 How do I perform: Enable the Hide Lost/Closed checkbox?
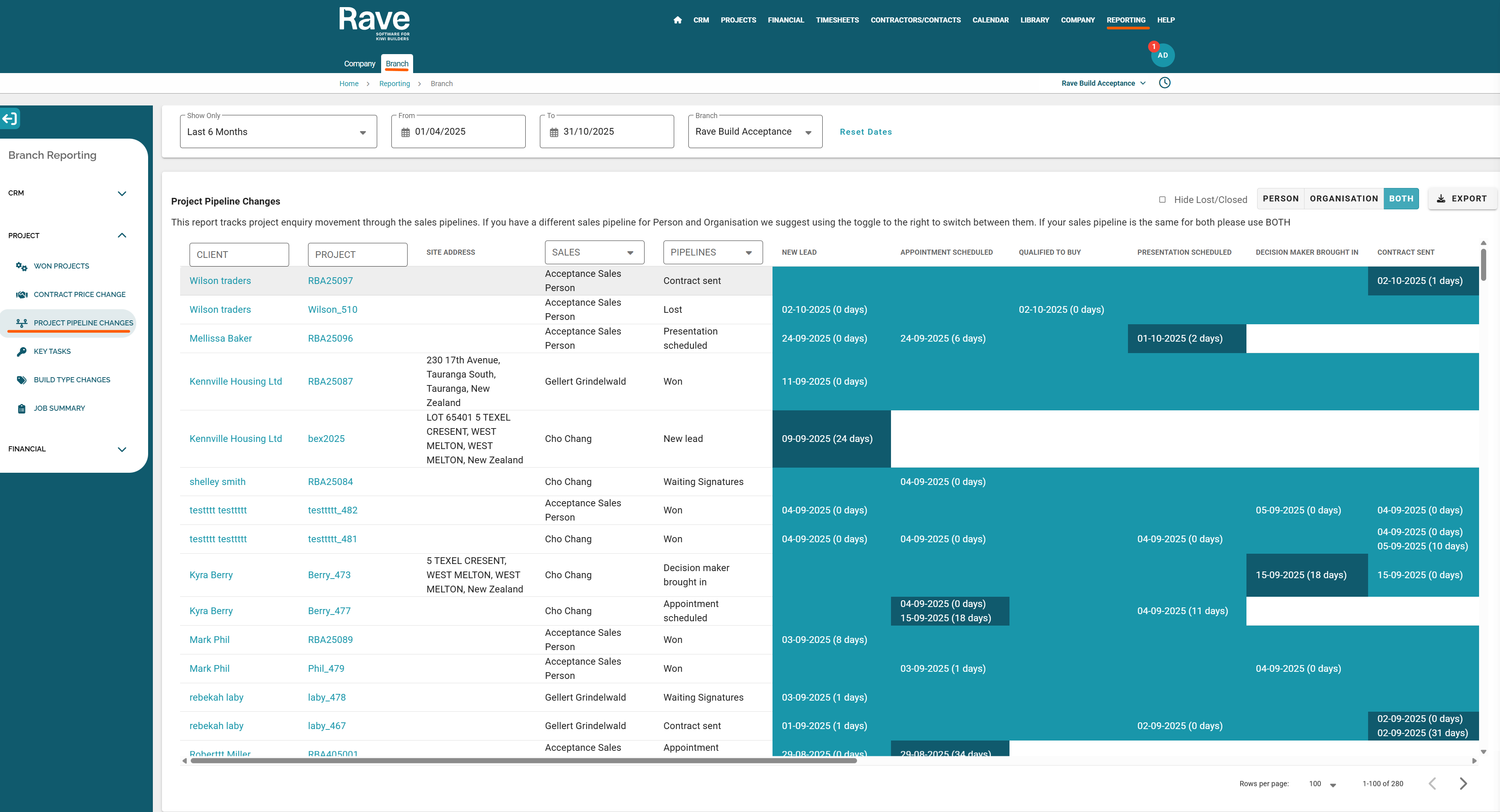click(x=1162, y=200)
